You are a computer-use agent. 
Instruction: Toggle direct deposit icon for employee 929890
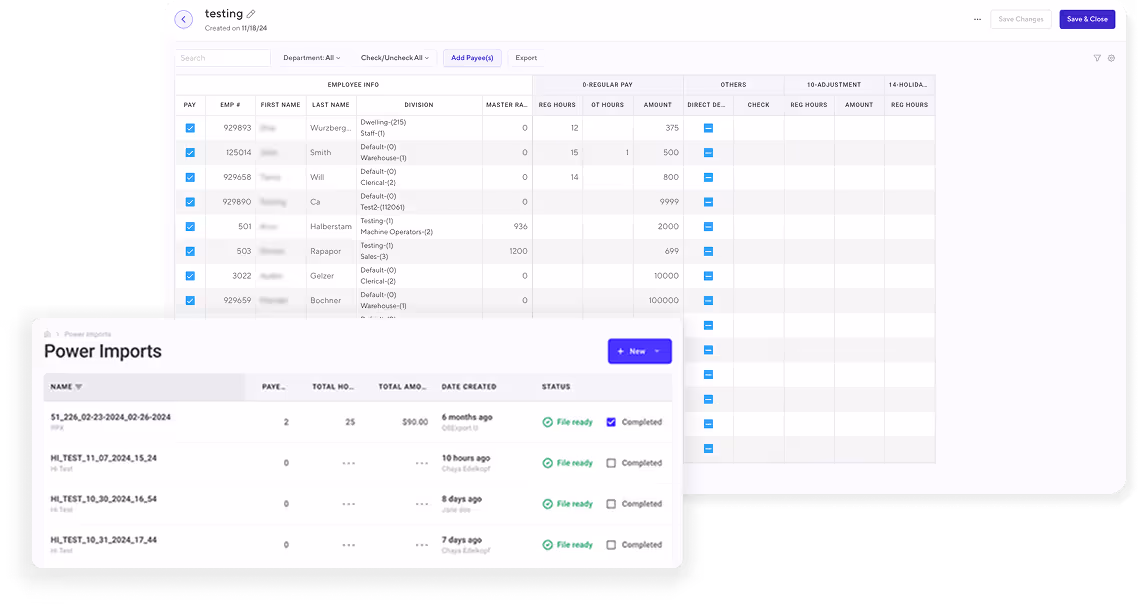pyautogui.click(x=708, y=202)
